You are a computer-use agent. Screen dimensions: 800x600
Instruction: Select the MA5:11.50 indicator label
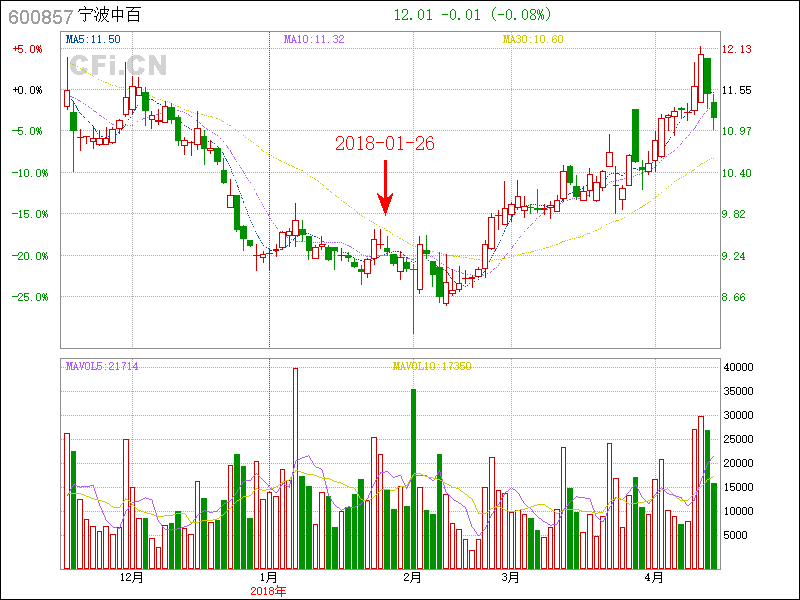(x=93, y=39)
